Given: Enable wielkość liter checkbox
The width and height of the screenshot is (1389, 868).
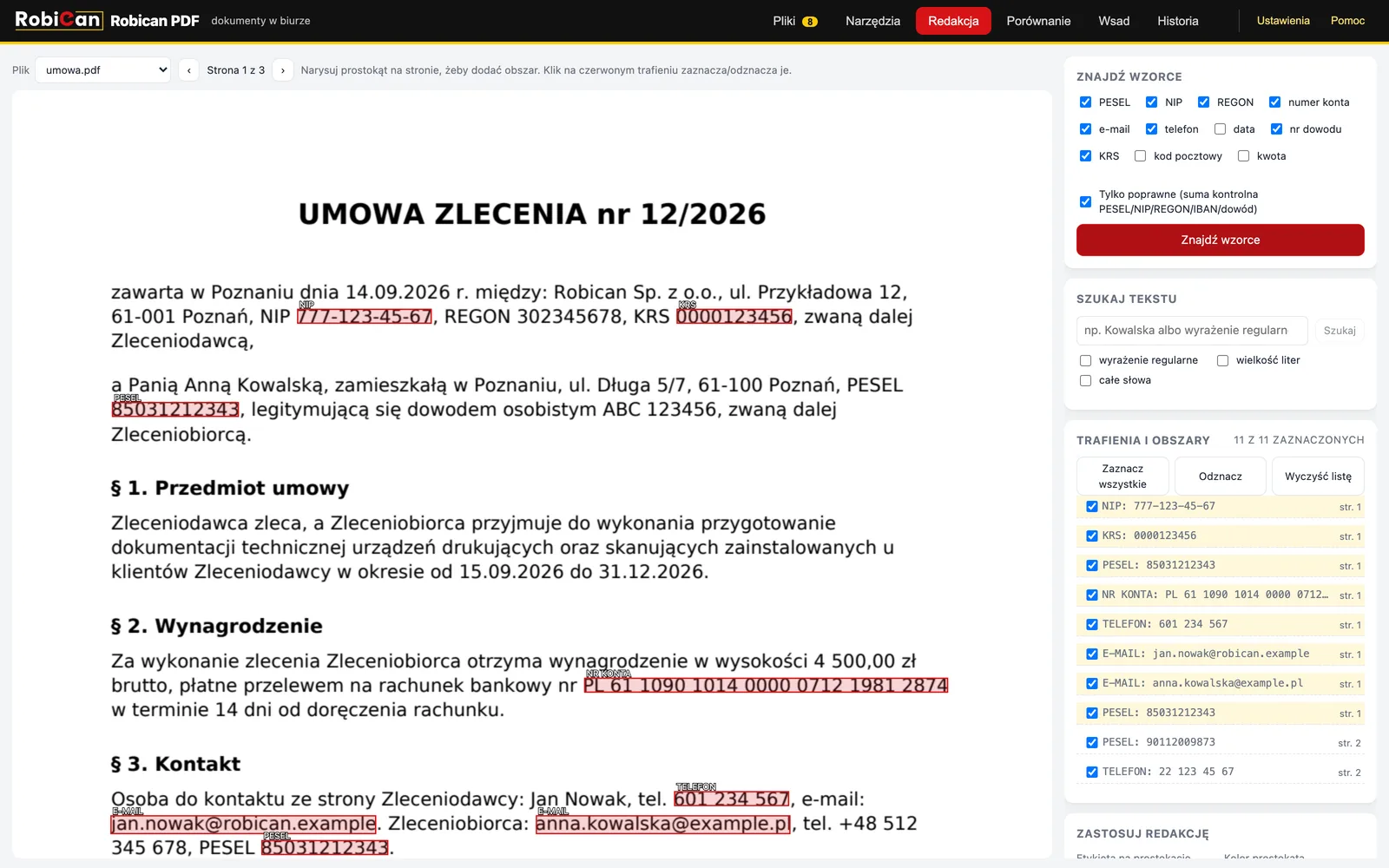Looking at the screenshot, I should [1222, 360].
